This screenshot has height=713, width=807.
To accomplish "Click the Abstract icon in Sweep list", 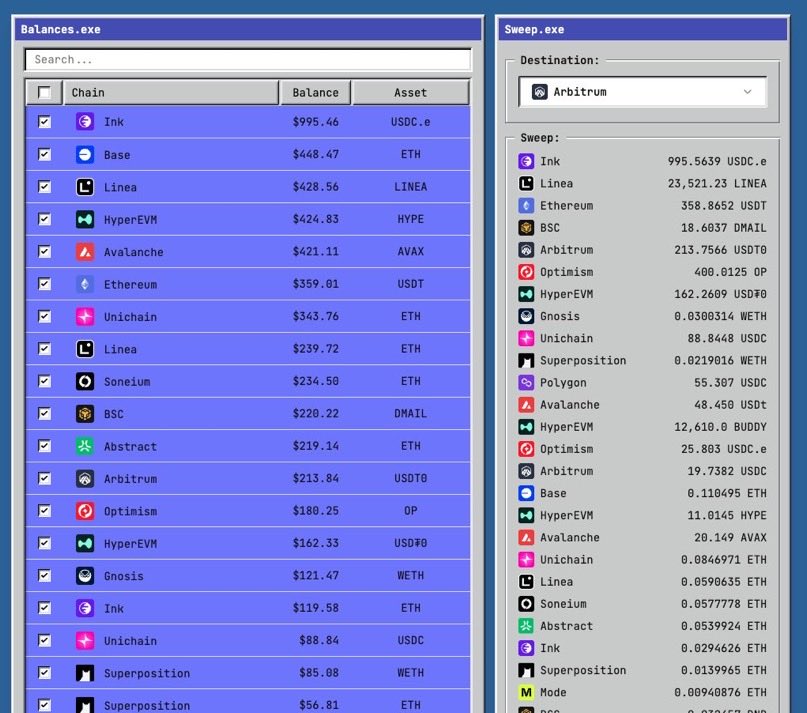I will click(526, 626).
